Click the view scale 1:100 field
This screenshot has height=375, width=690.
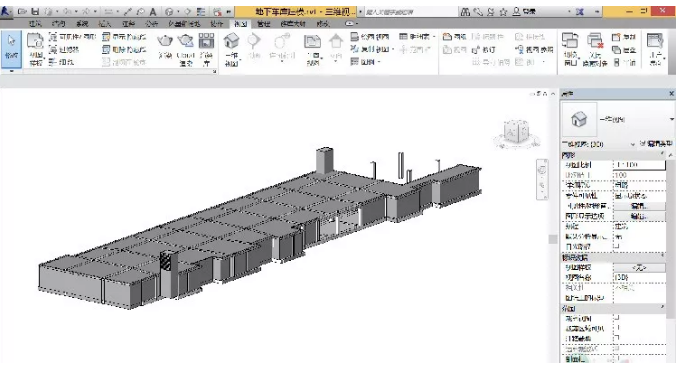(x=639, y=165)
